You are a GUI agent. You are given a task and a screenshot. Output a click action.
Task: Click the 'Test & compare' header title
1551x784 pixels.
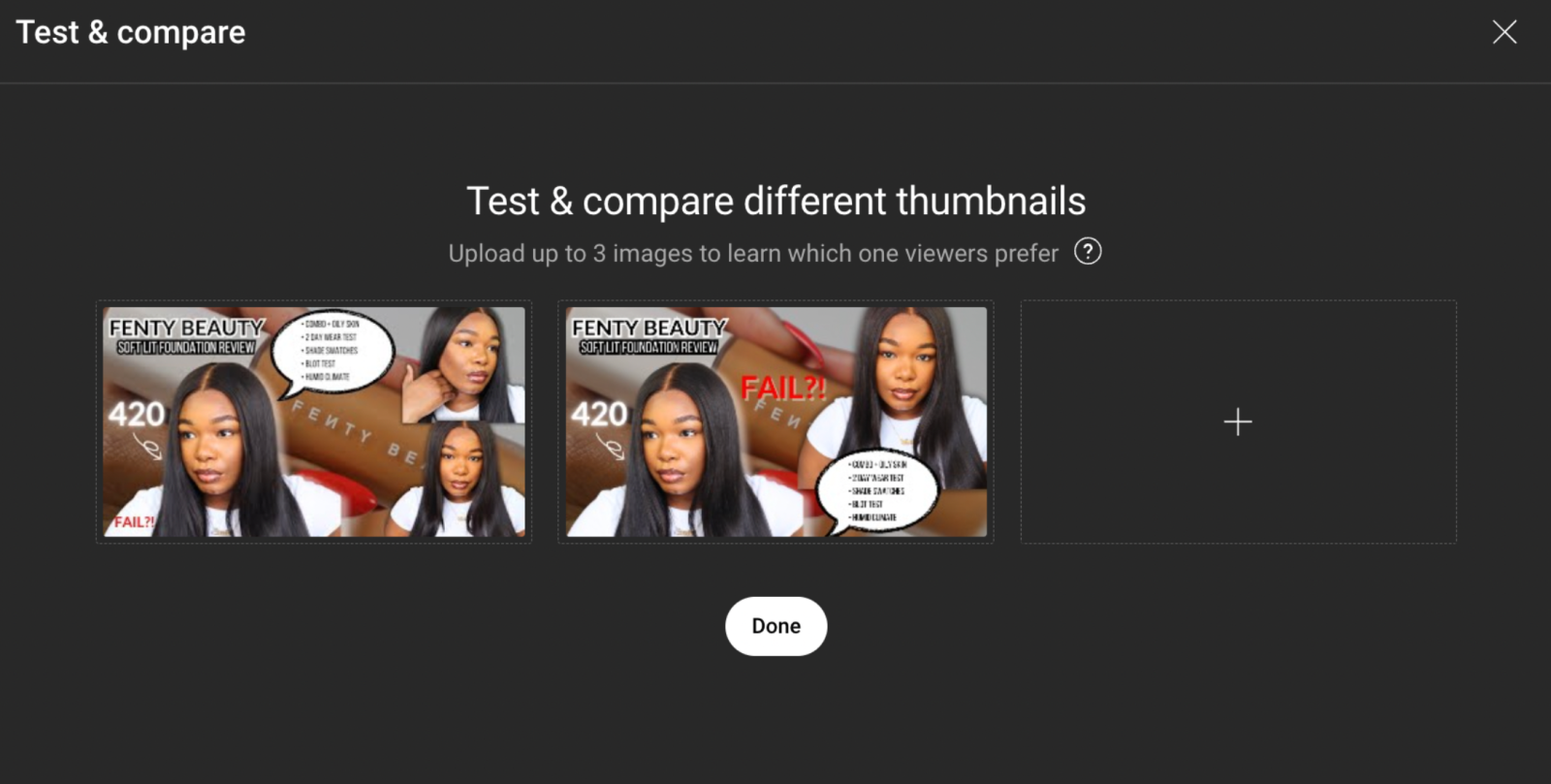click(131, 32)
